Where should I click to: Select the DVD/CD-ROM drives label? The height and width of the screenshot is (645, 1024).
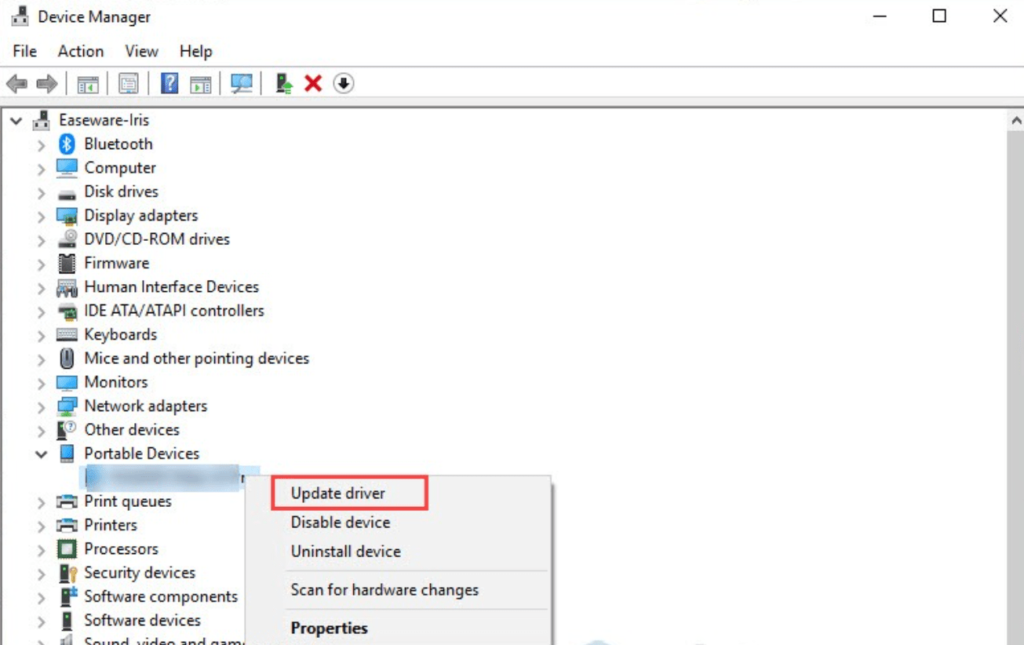click(x=157, y=239)
